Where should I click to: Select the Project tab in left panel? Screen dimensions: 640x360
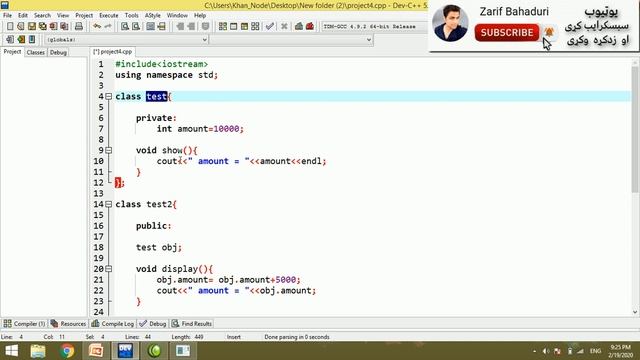12,52
